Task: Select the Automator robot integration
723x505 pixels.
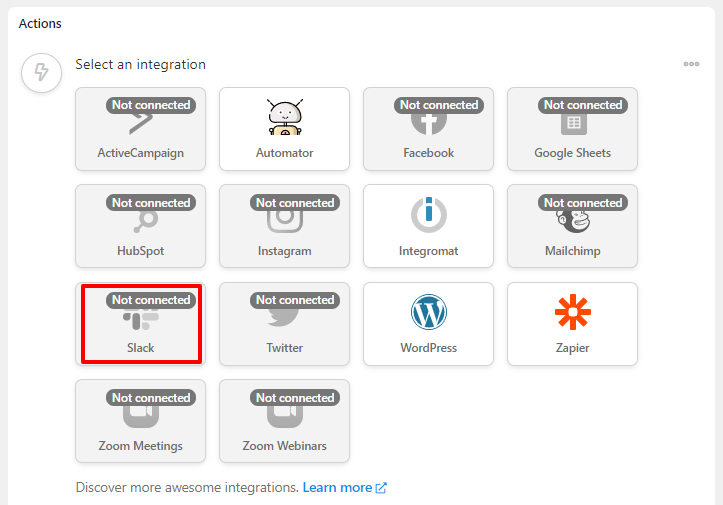Action: pos(284,129)
